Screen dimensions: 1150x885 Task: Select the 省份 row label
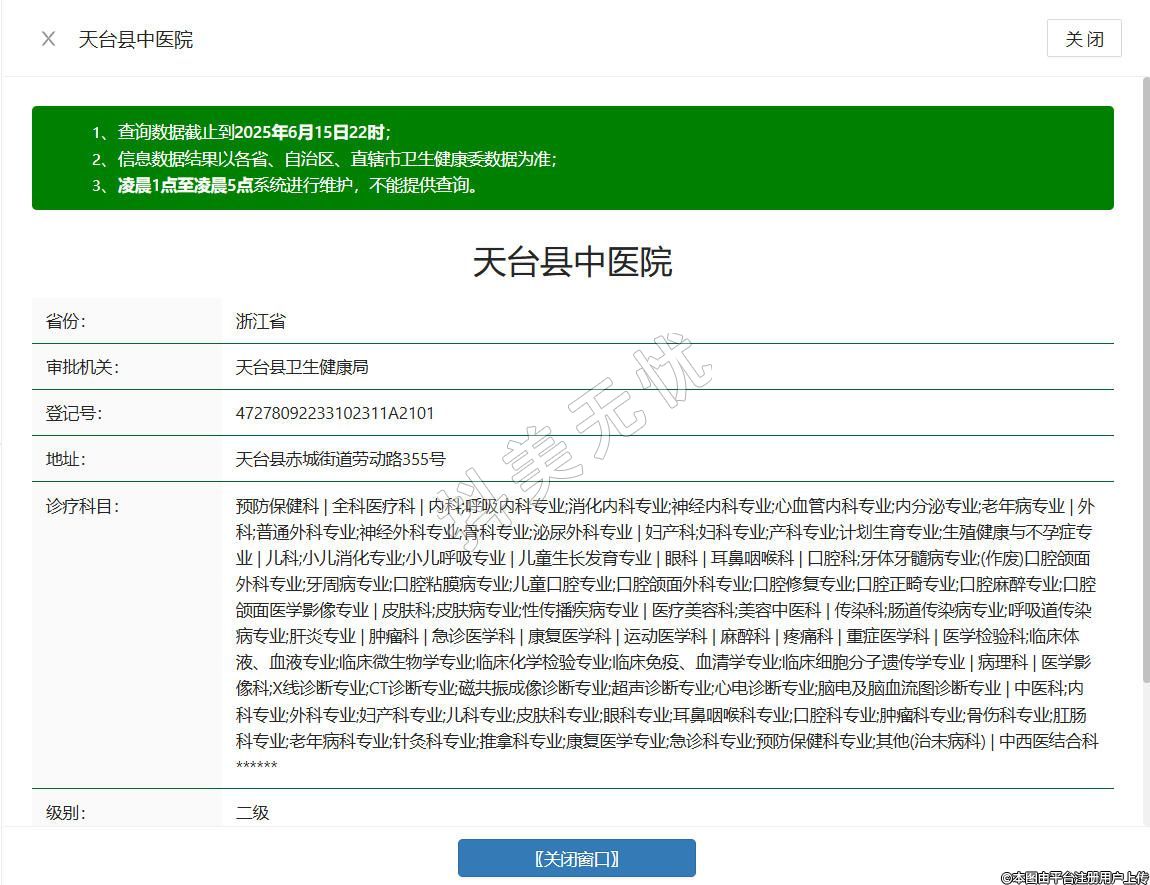point(66,321)
